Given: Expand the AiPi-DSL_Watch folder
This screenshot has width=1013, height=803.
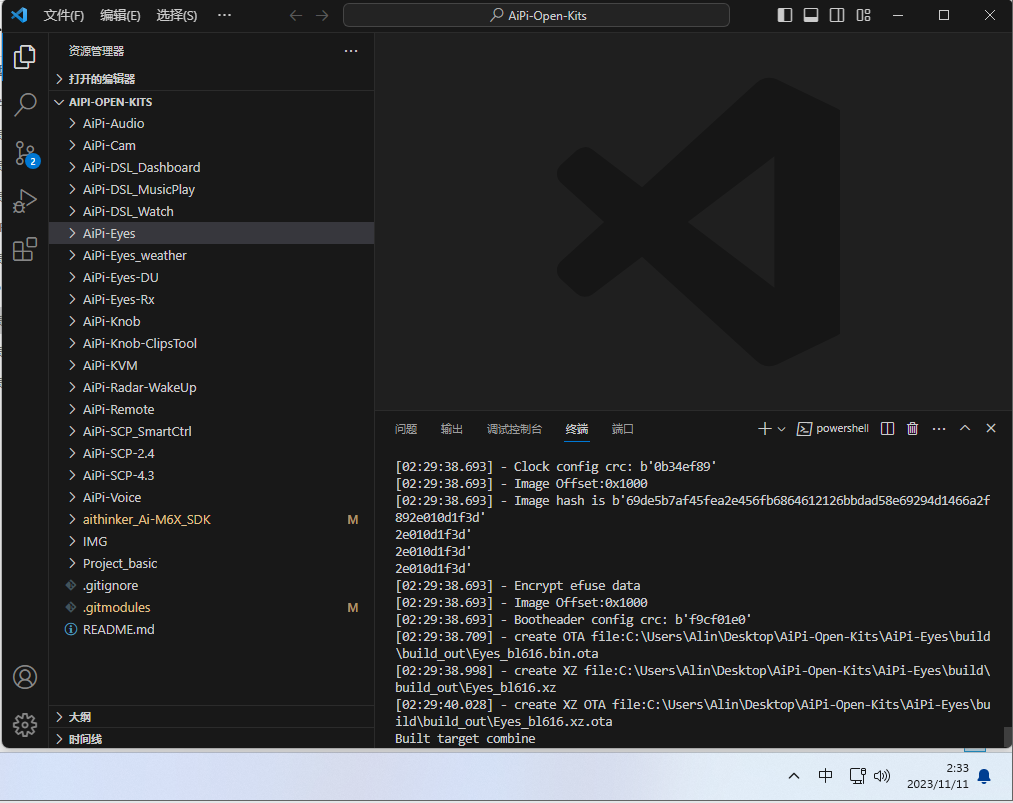Looking at the screenshot, I should click(212, 211).
